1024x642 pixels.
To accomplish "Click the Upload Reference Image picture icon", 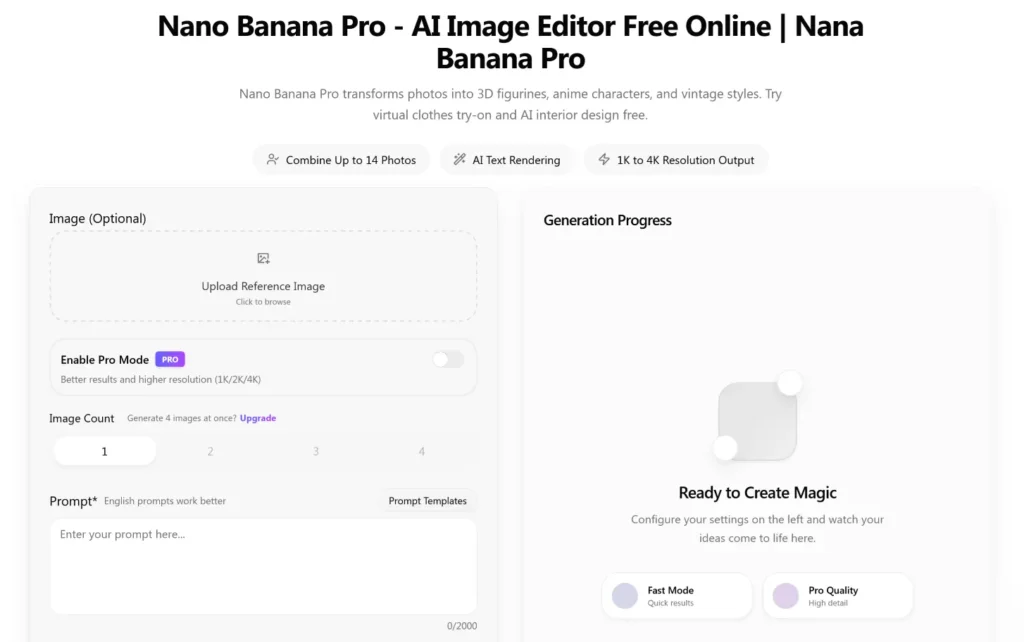I will (x=263, y=257).
